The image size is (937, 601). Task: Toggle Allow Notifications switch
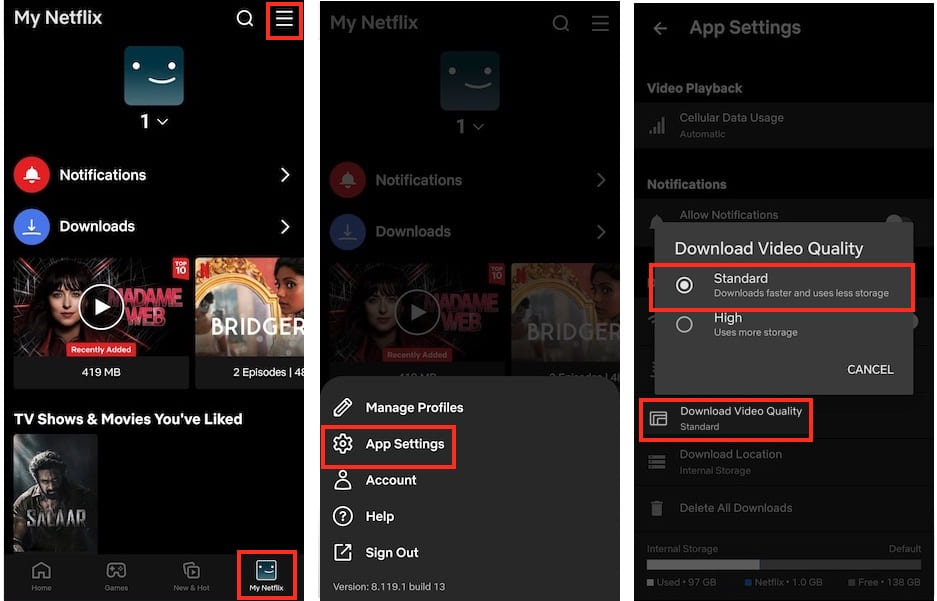(x=899, y=219)
